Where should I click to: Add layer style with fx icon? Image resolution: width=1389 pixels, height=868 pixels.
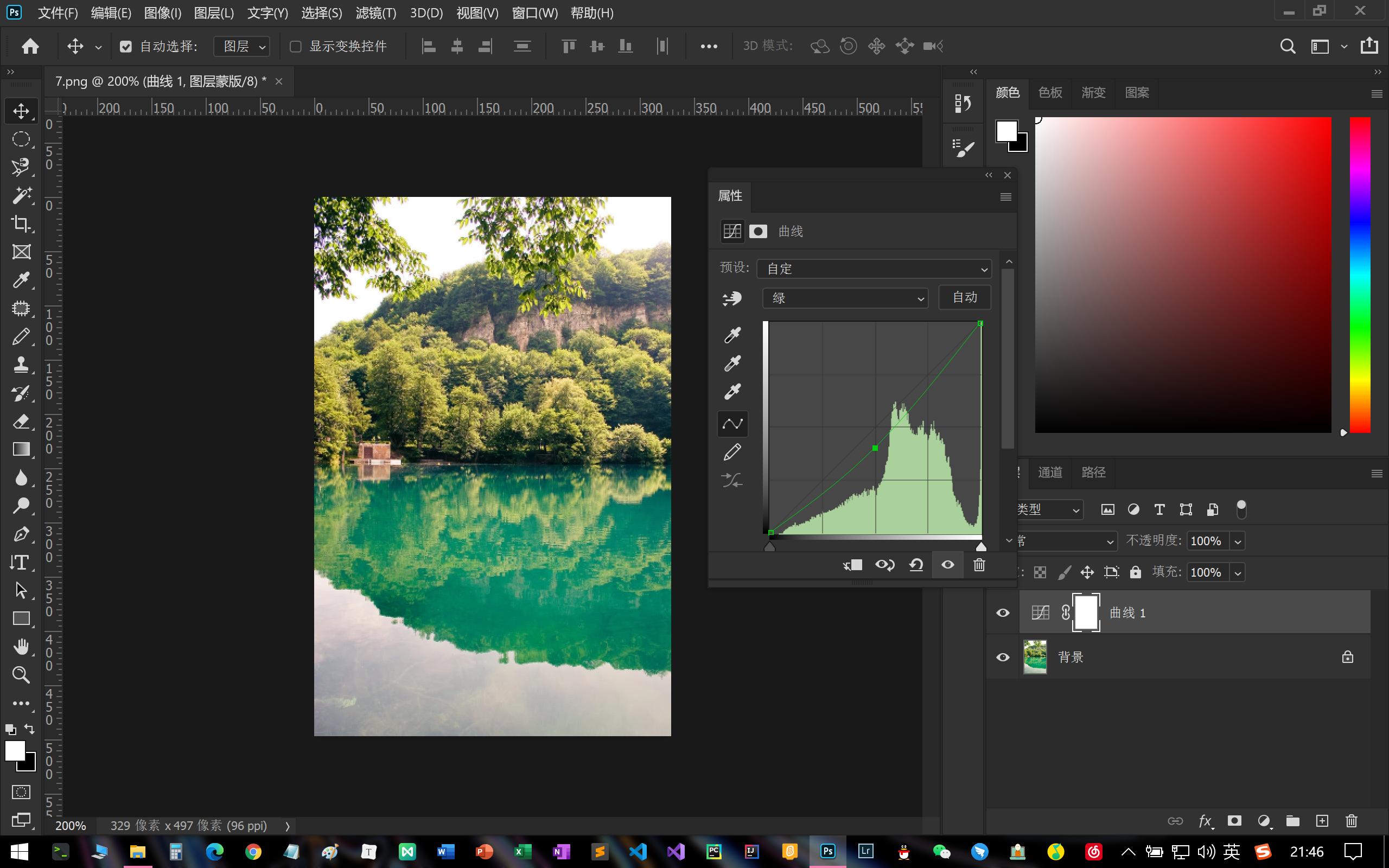pyautogui.click(x=1205, y=821)
